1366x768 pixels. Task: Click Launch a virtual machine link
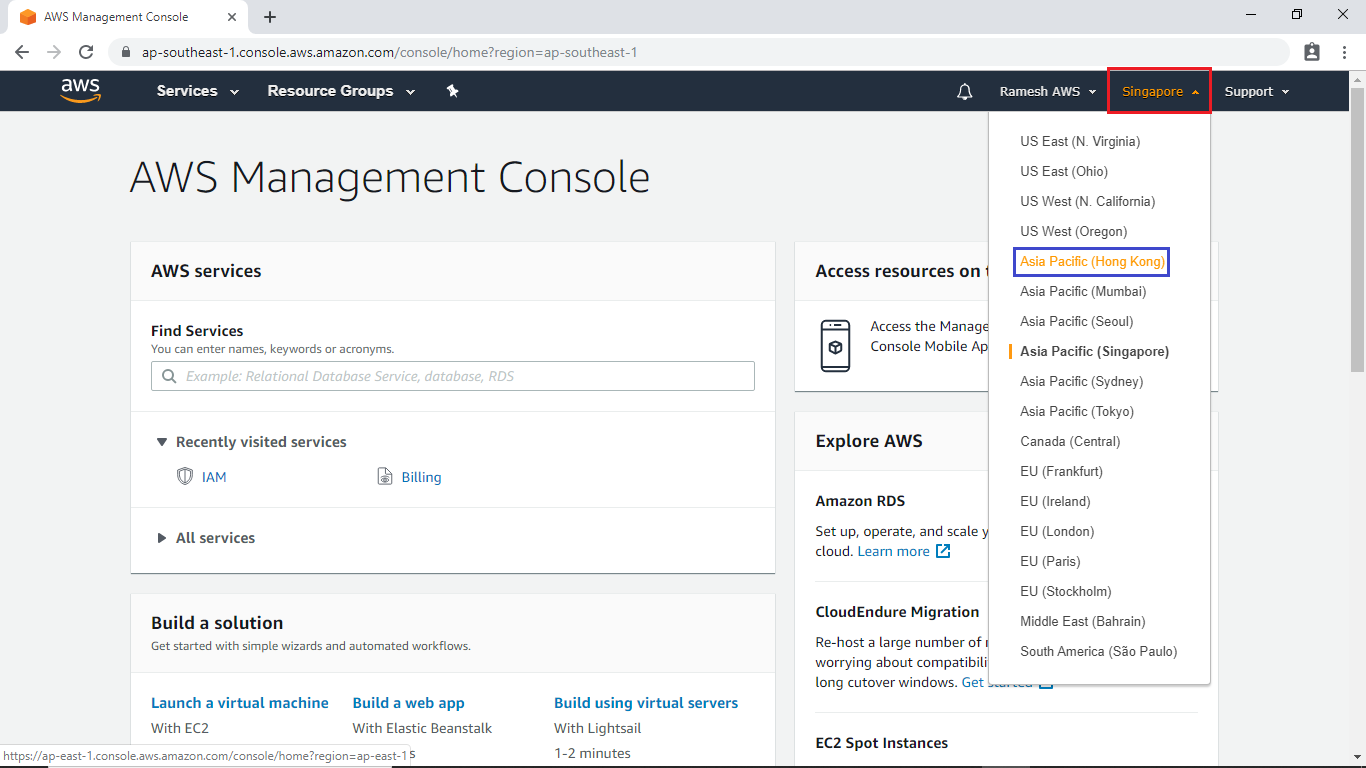(x=240, y=703)
